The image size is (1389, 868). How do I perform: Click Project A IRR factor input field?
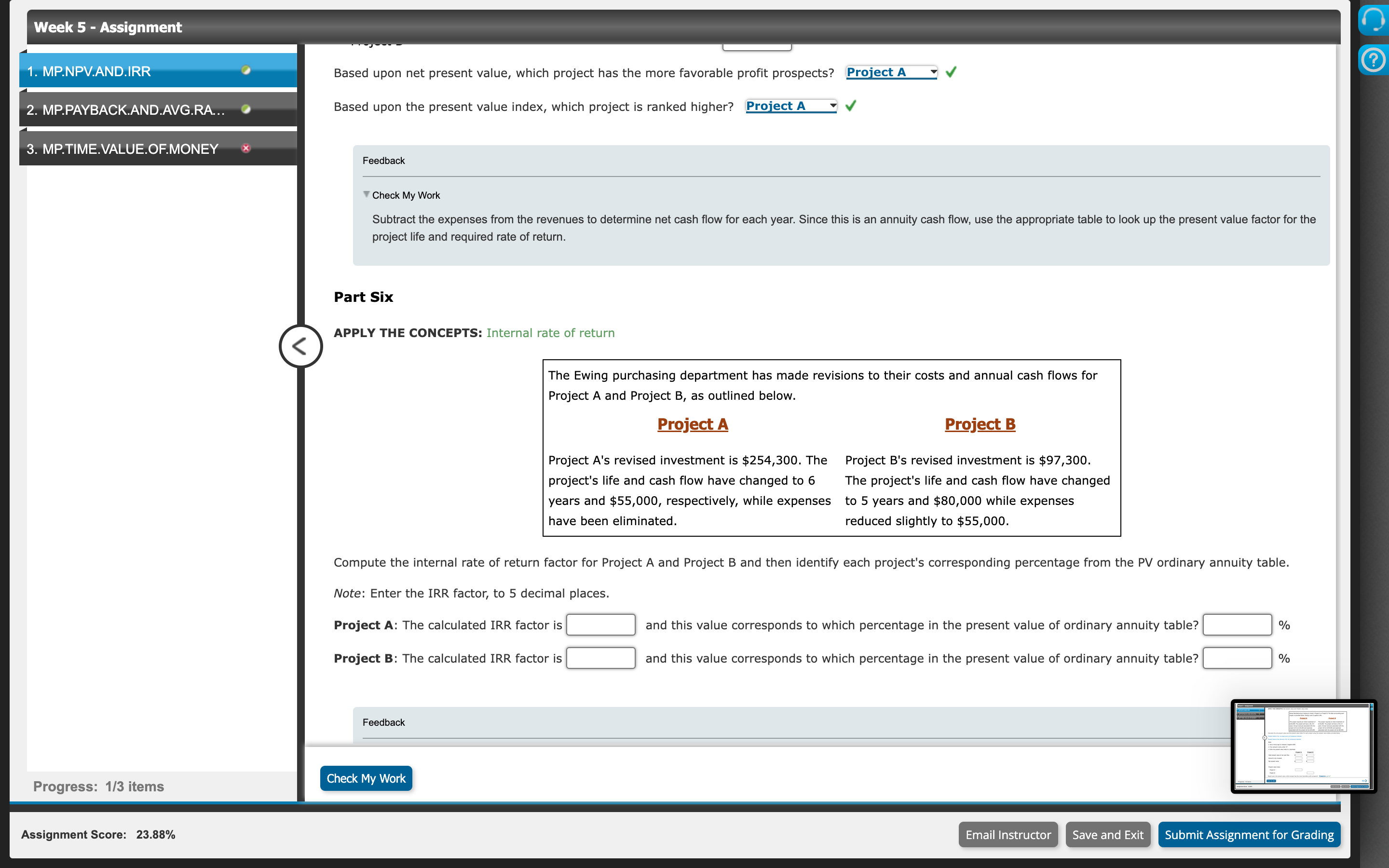tap(600, 624)
